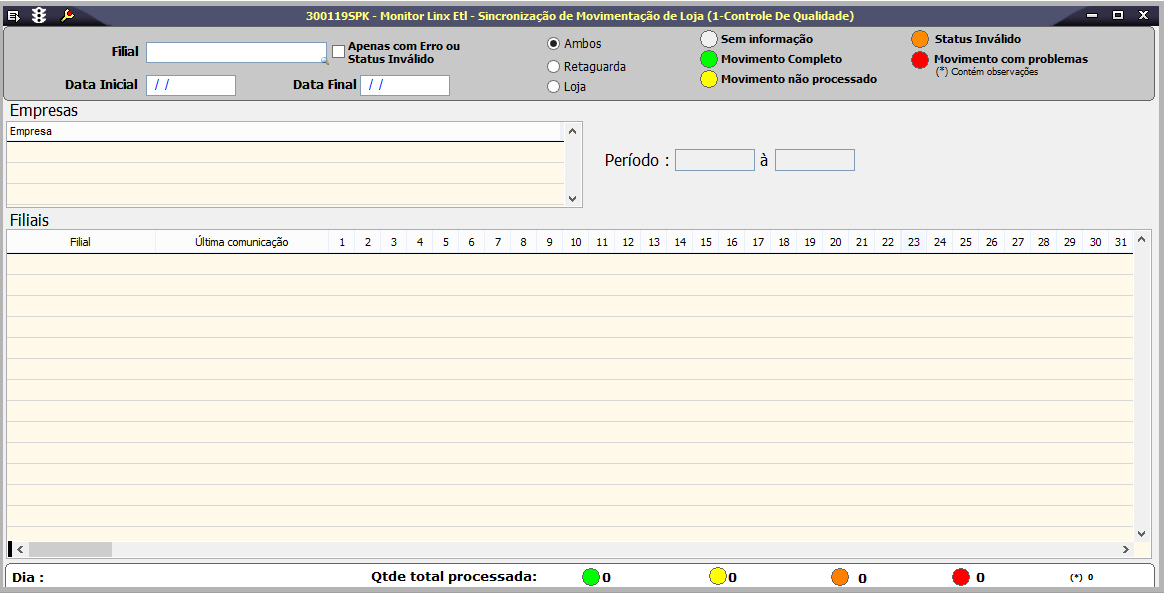Maximize the Monitor Linx Etl window

pos(1118,15)
